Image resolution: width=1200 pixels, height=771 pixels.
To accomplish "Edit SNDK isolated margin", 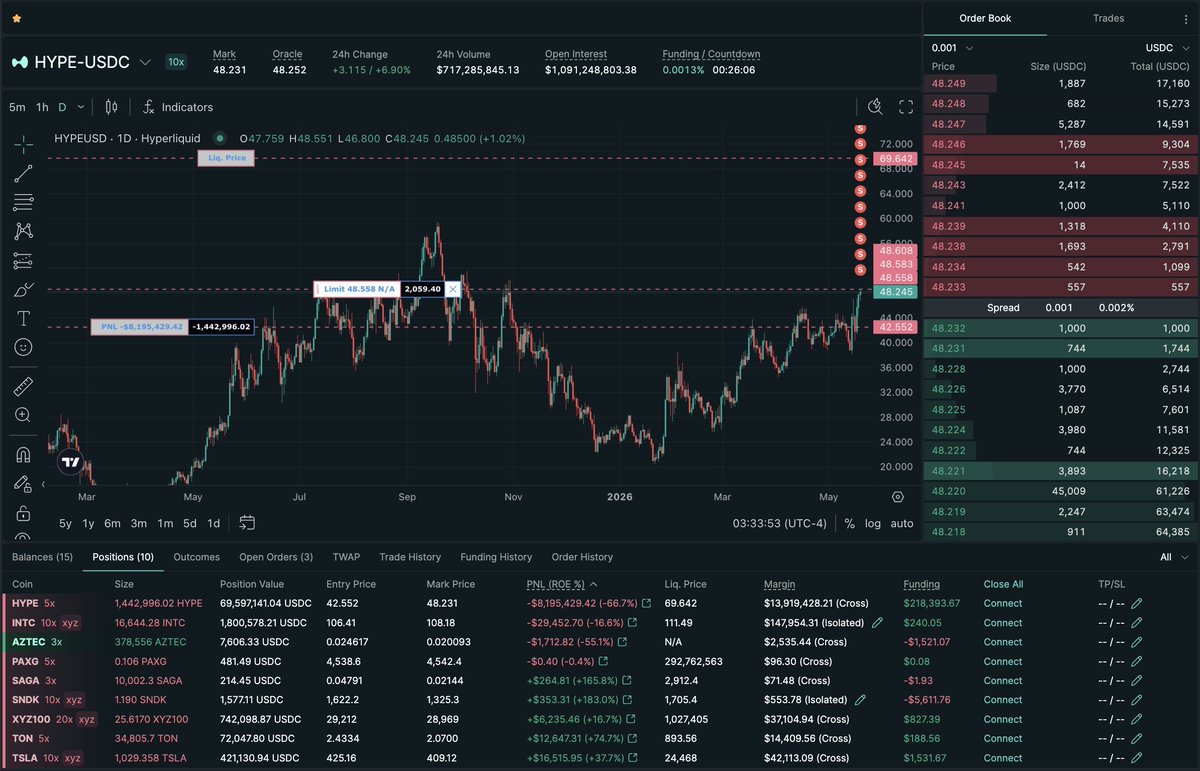I will [x=860, y=700].
